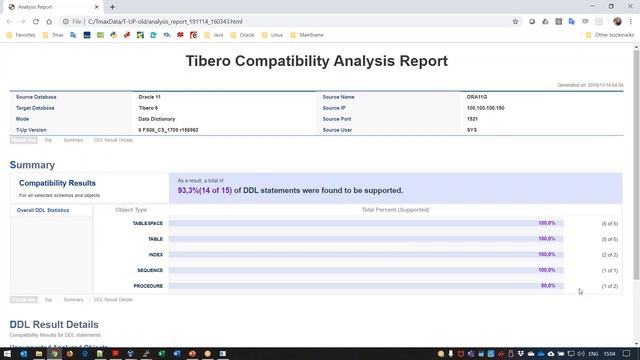Open the user profile avatar
This screenshot has width=640, height=360.
[617, 22]
